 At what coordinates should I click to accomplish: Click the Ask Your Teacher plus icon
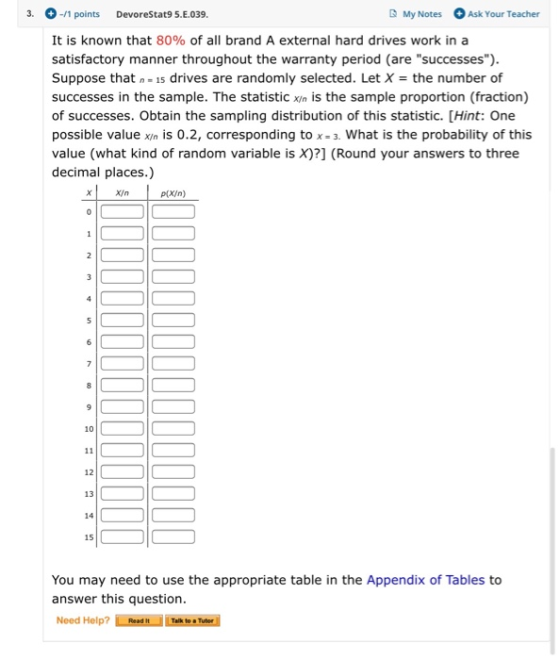459,13
